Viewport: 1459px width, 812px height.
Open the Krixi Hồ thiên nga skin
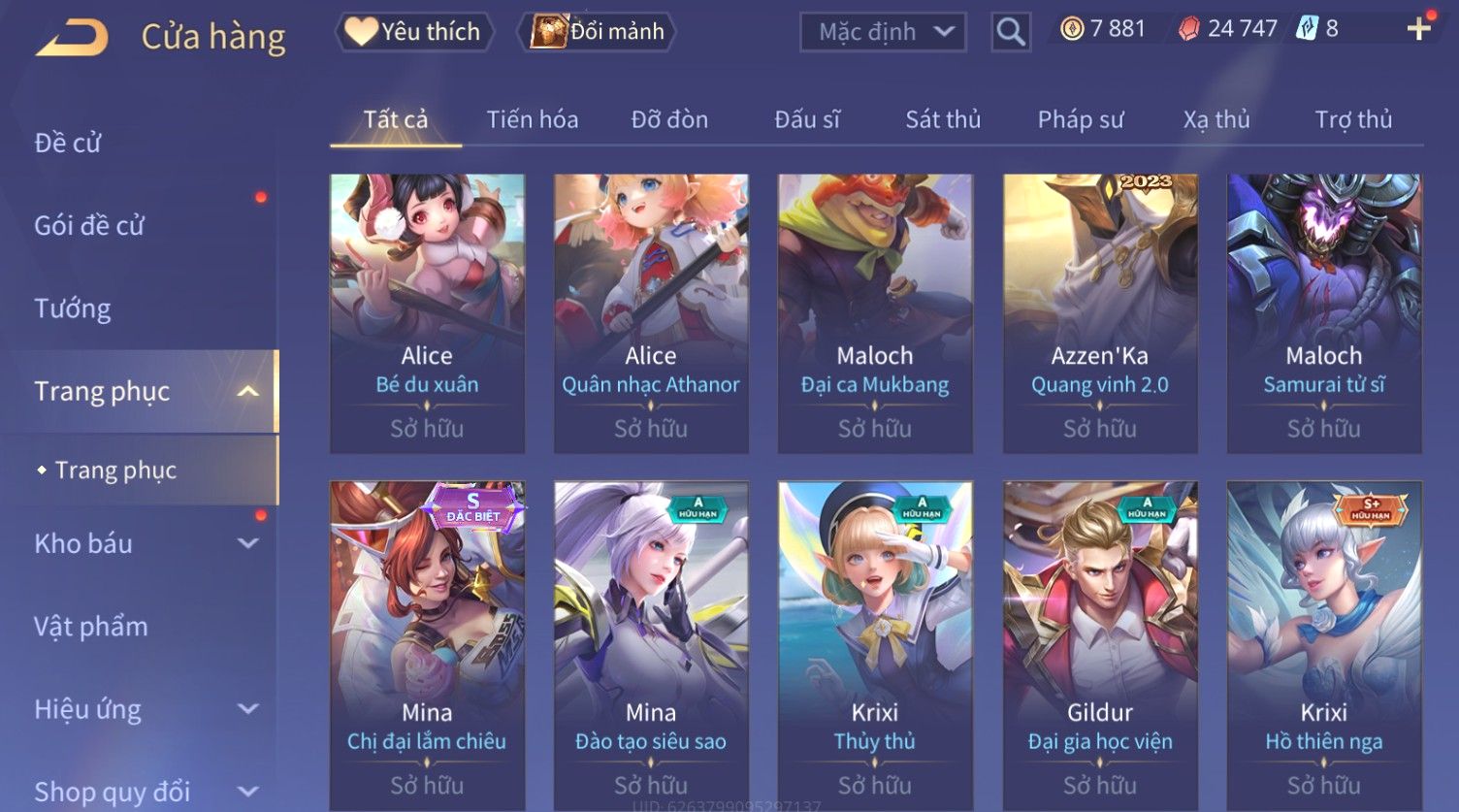tap(1324, 645)
